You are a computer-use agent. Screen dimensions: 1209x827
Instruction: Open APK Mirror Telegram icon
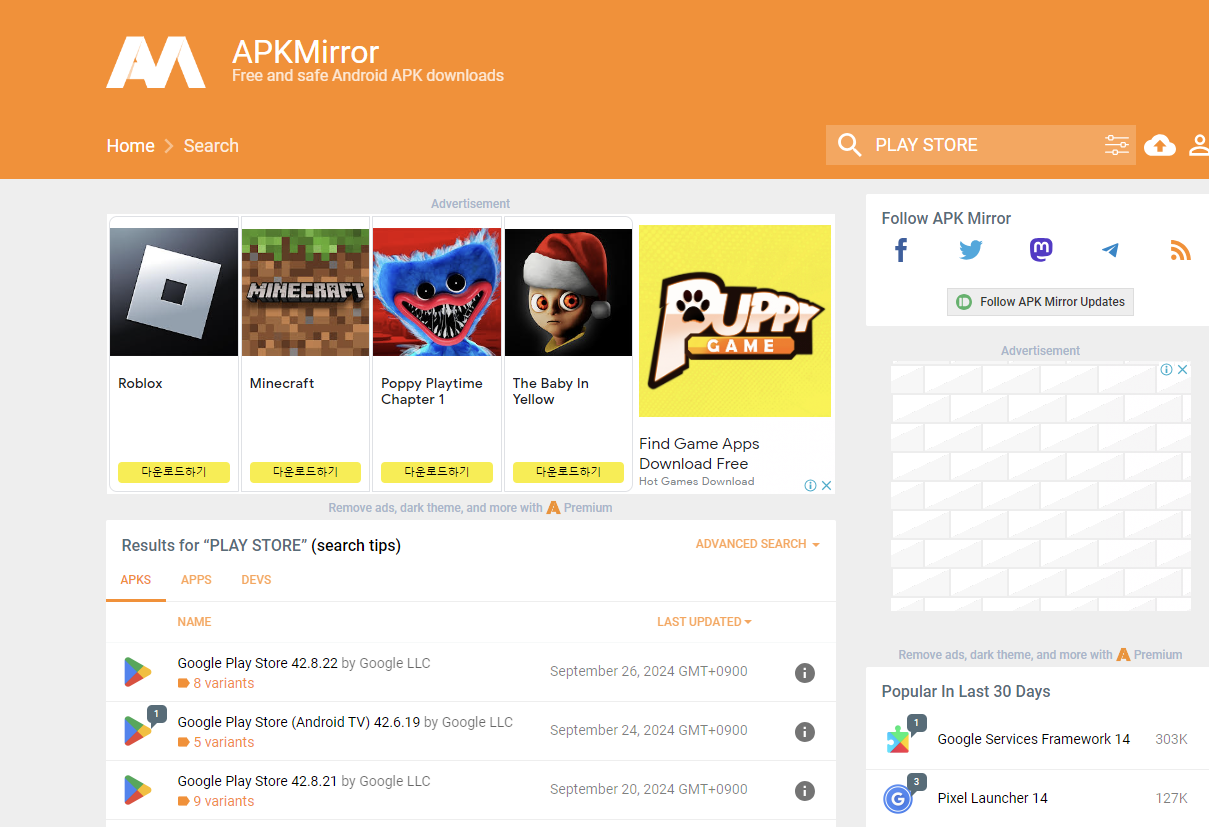coord(1110,250)
